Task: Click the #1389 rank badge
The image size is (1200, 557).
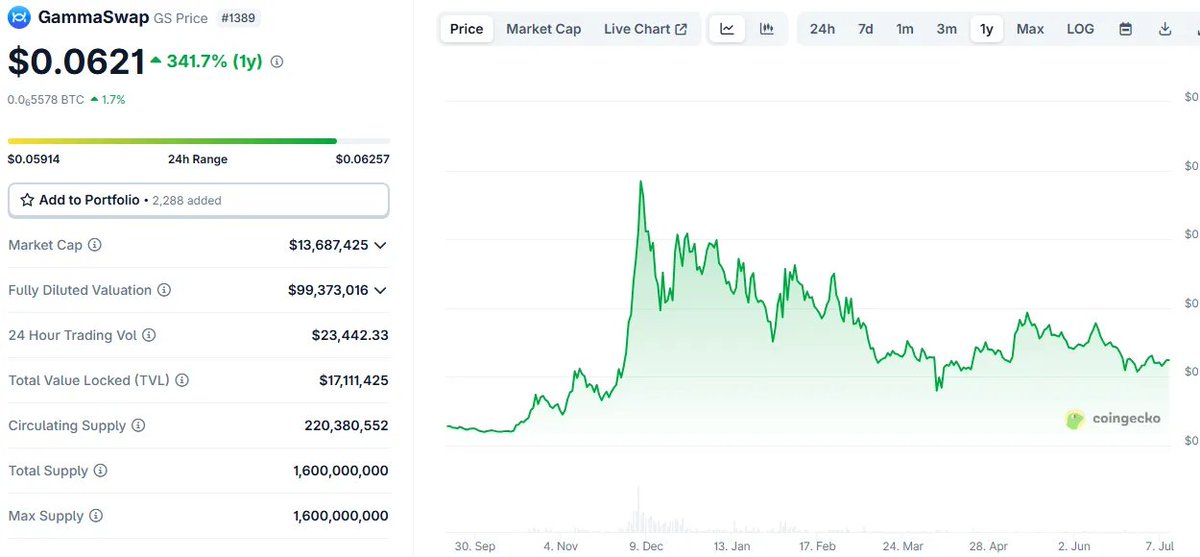Action: [x=238, y=17]
